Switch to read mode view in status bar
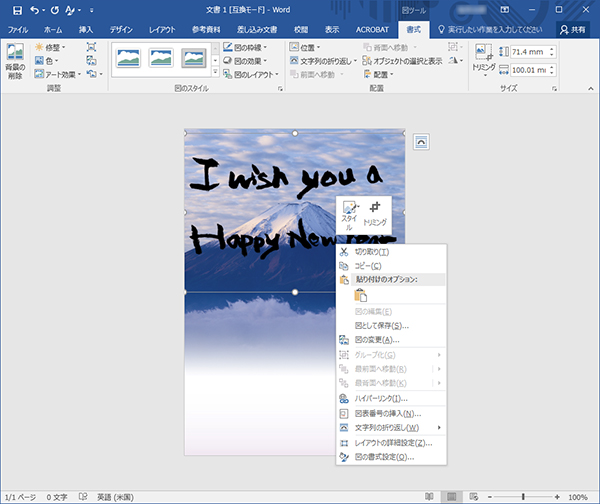600x504 pixels. [430, 496]
